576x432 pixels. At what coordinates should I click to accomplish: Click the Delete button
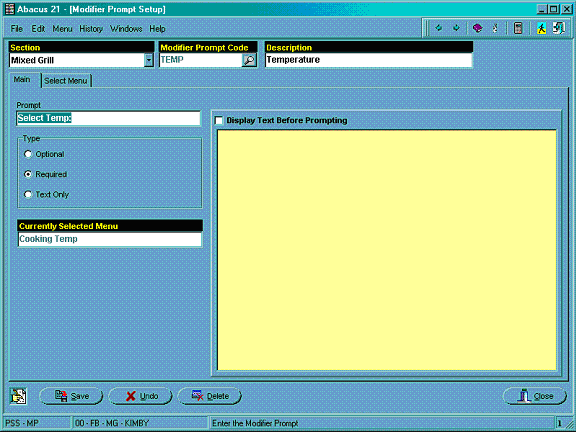click(x=209, y=396)
